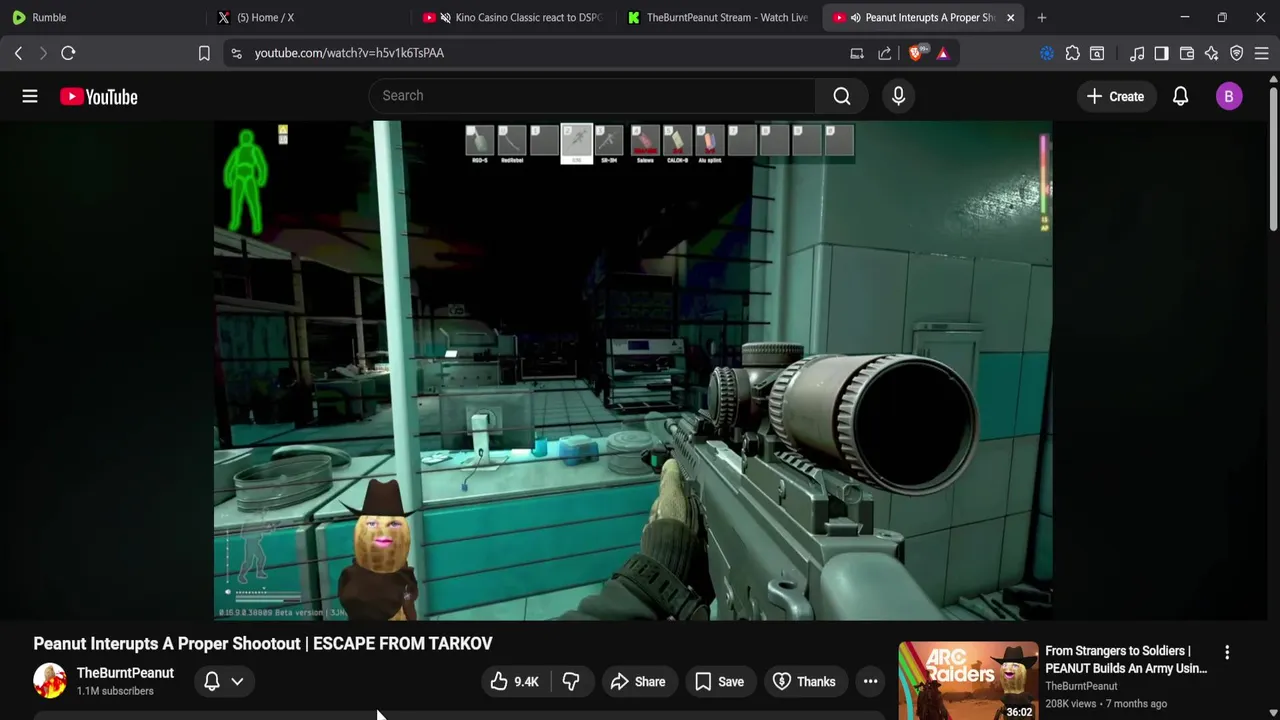Open 'From Strangers to Soldiers' video title
This screenshot has height=720, width=1280.
pos(1126,660)
